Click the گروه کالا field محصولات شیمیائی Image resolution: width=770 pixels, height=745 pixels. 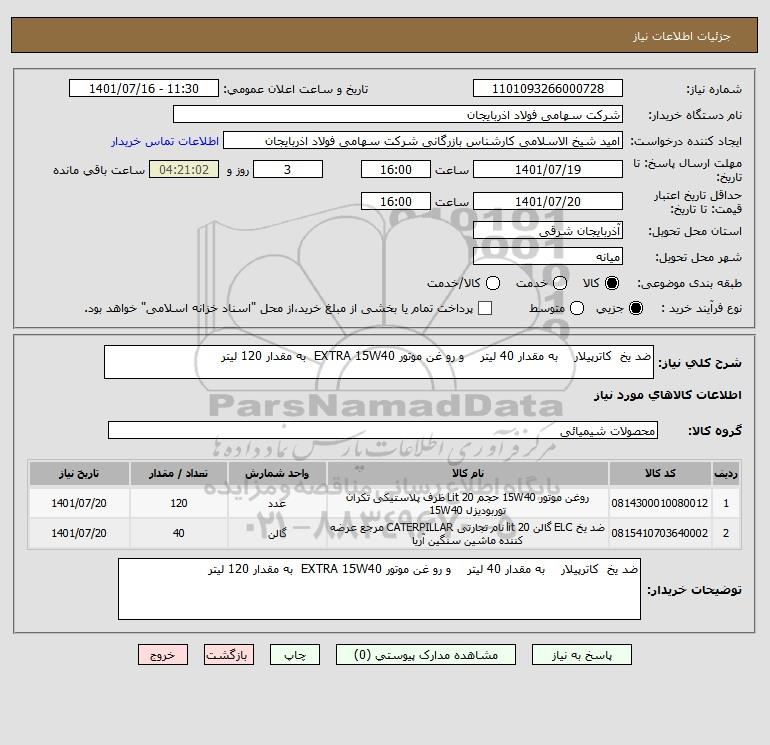(383, 430)
